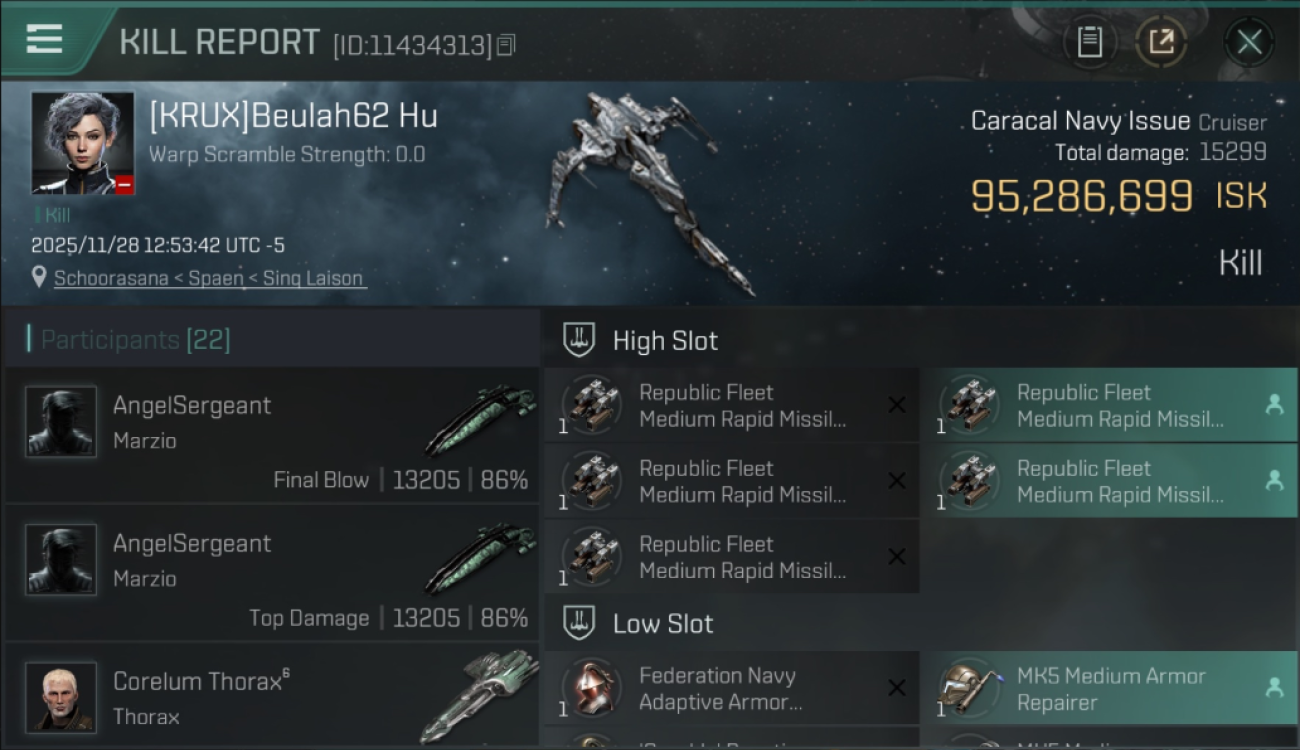View Beulah62 Hu's character portrait
Screen dimensions: 1300x750
[82, 143]
